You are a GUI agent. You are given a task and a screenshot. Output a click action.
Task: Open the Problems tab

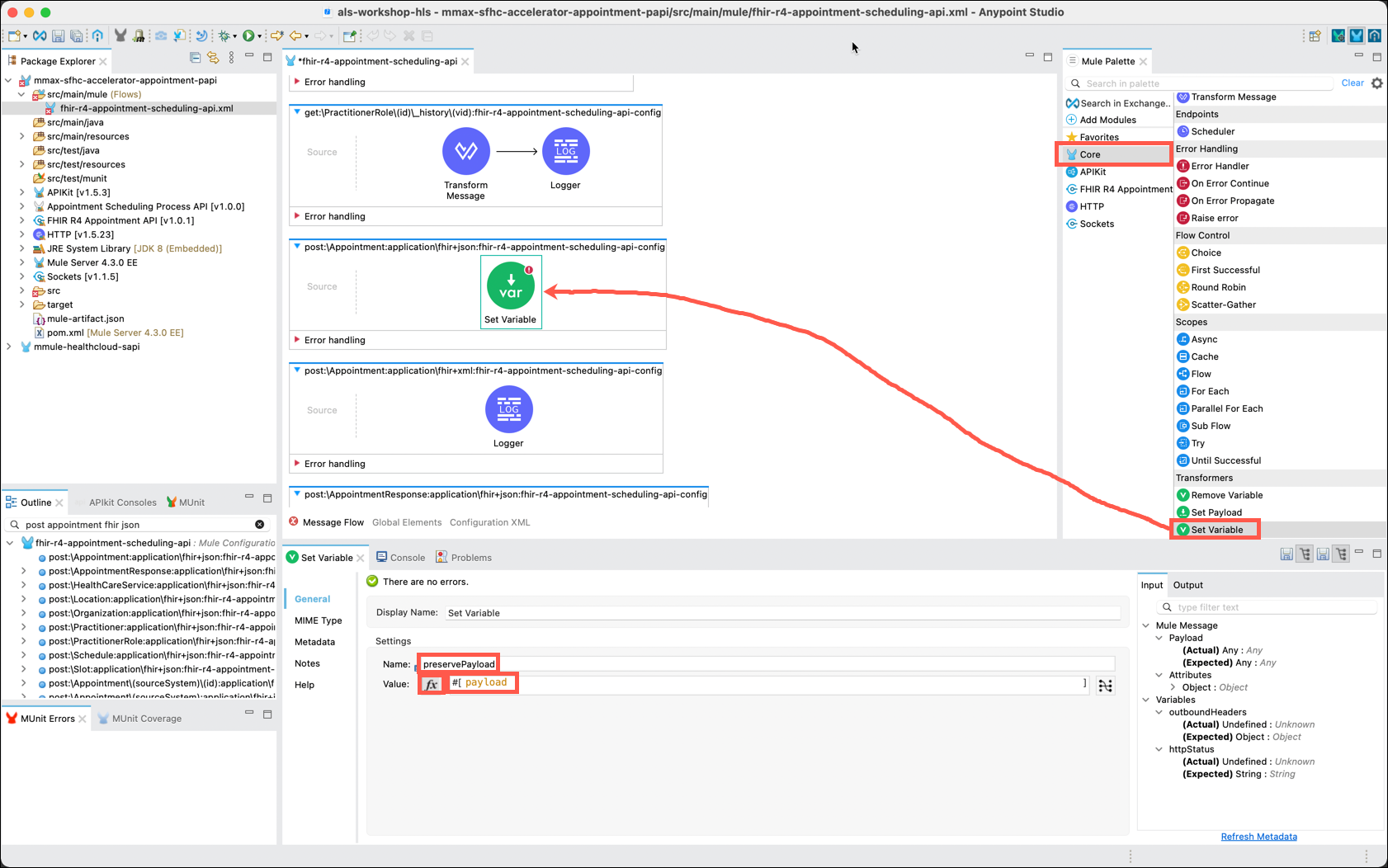coord(464,558)
